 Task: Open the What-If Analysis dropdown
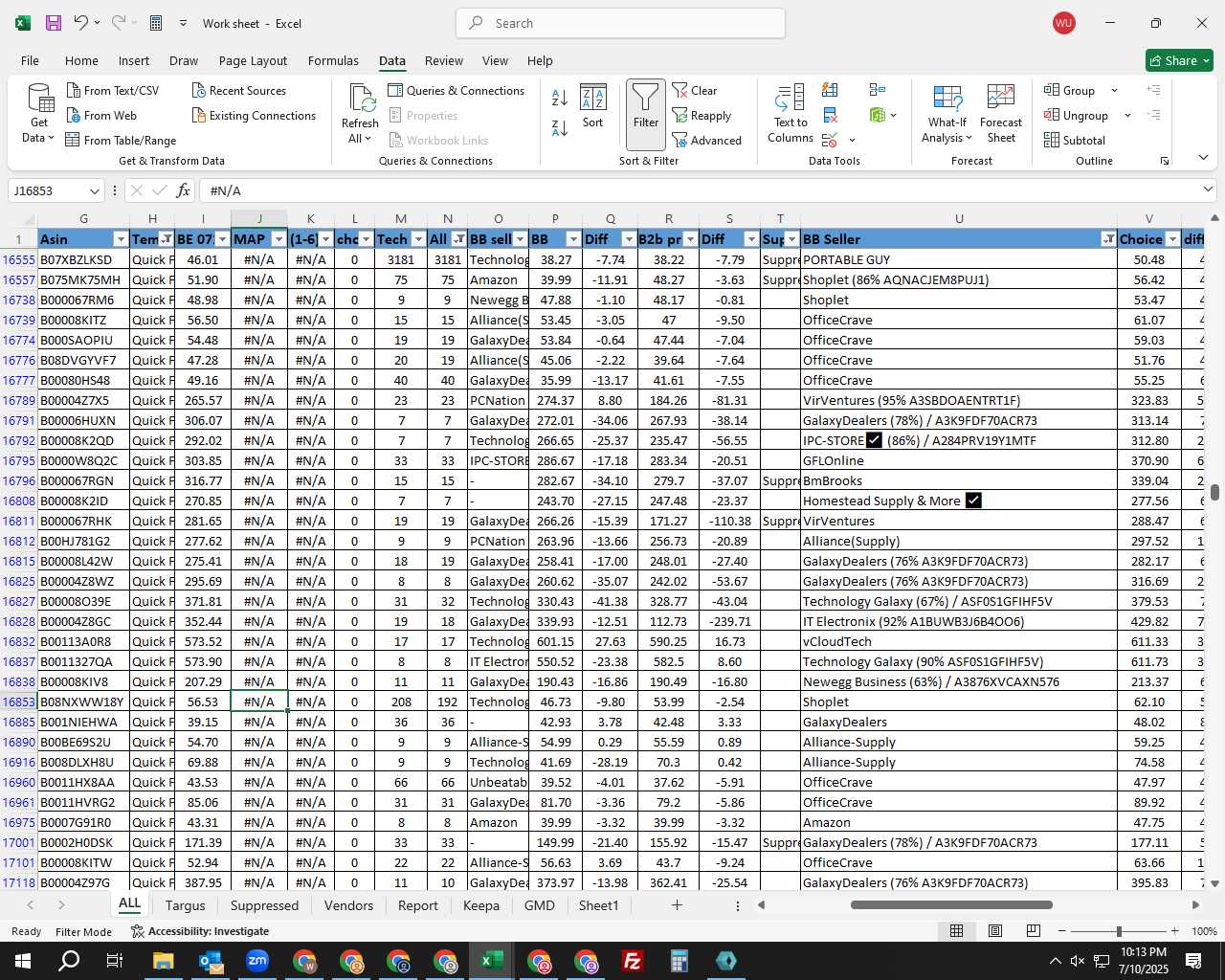(x=947, y=114)
